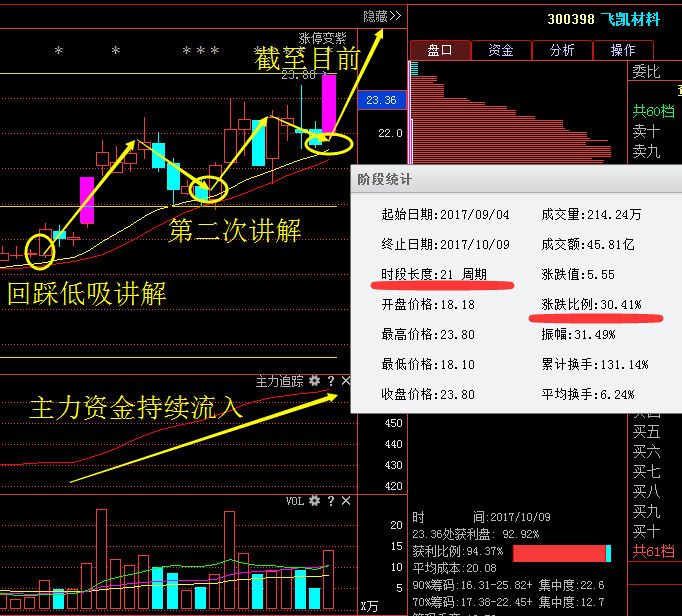The image size is (682, 616).
Task: Select the 买十 order row
Action: click(x=646, y=532)
